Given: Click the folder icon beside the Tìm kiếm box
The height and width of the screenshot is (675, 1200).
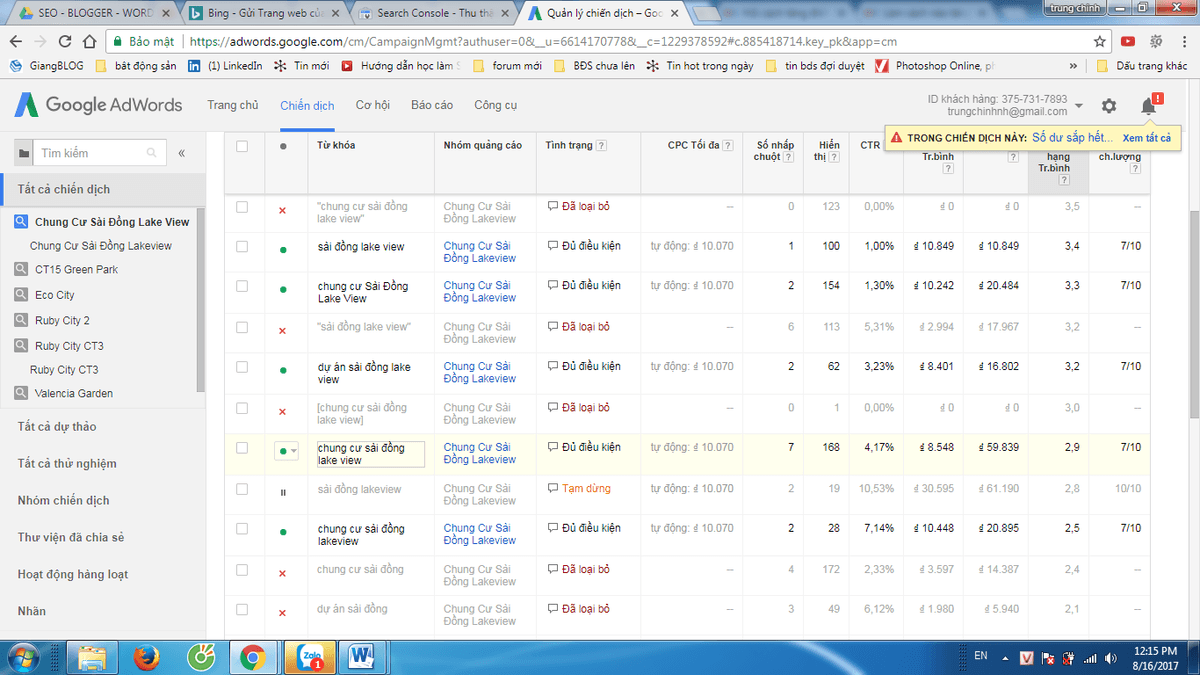Looking at the screenshot, I should [x=23, y=153].
